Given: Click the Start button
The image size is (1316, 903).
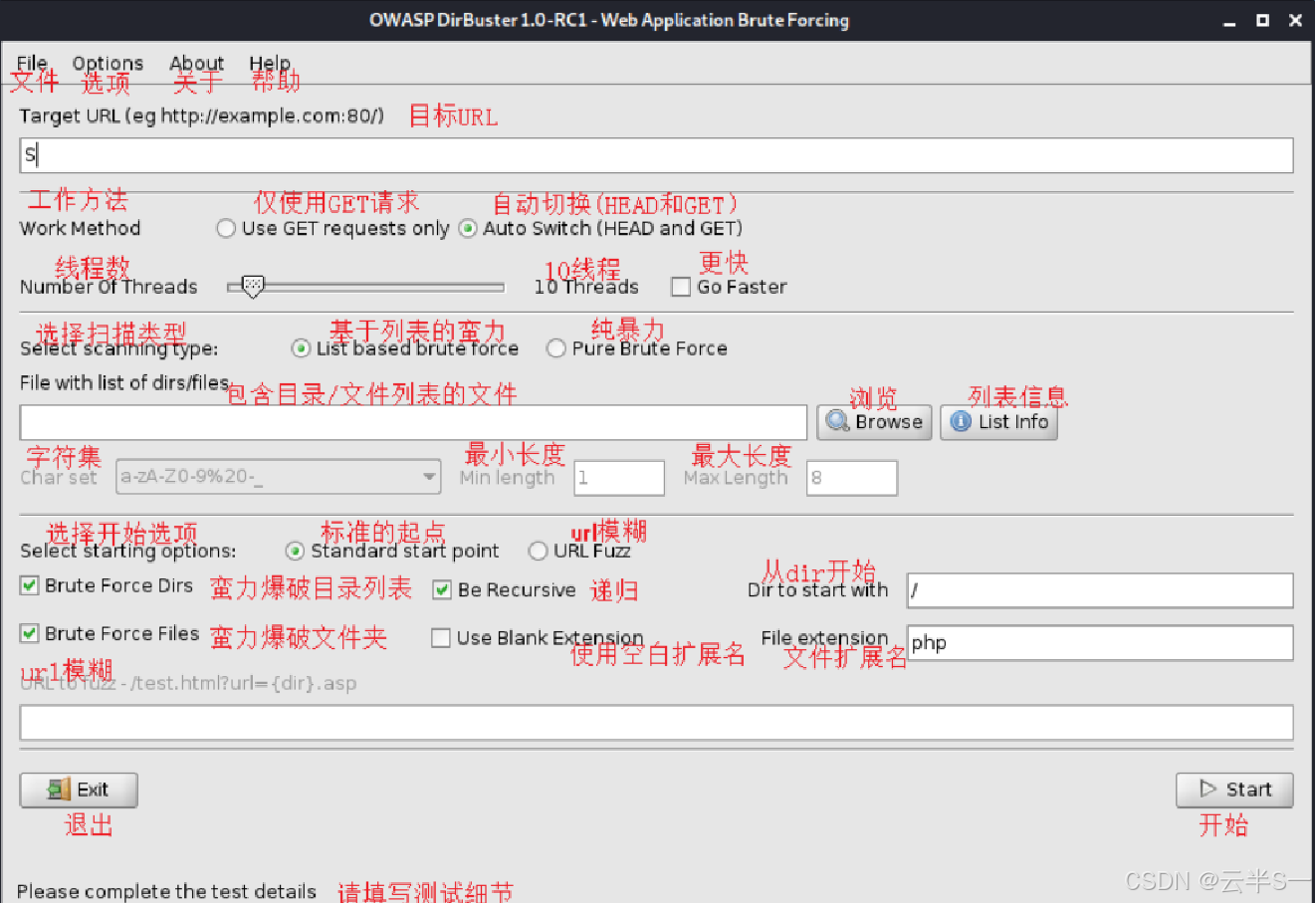Looking at the screenshot, I should click(x=1234, y=790).
